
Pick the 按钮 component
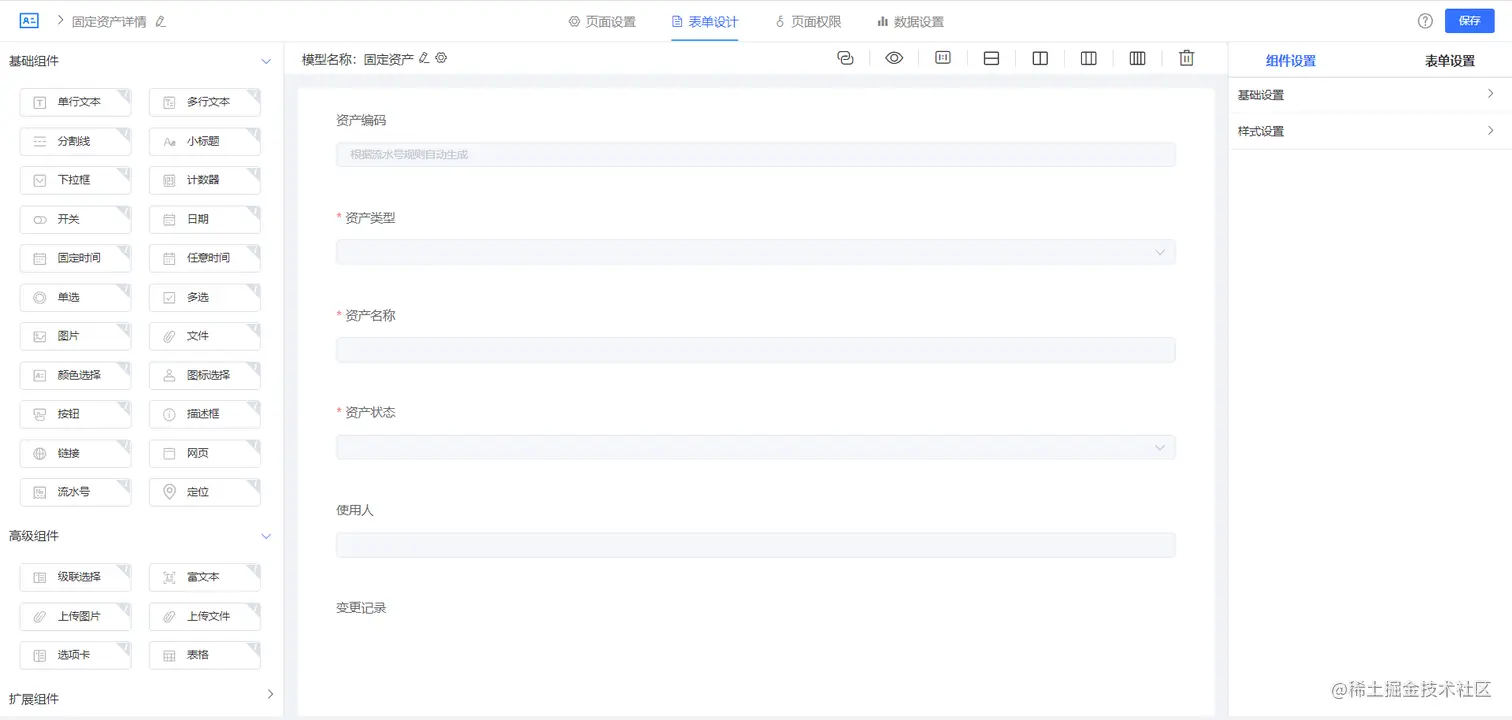tap(75, 414)
